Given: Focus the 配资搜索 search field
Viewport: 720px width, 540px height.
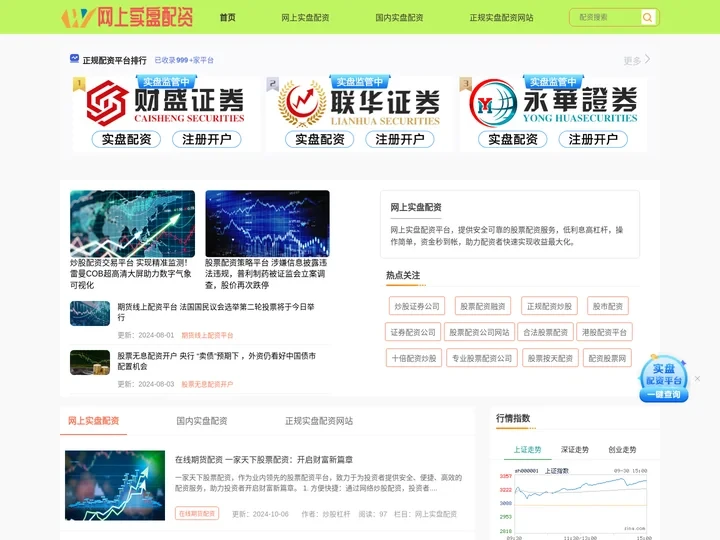Looking at the screenshot, I should point(605,17).
